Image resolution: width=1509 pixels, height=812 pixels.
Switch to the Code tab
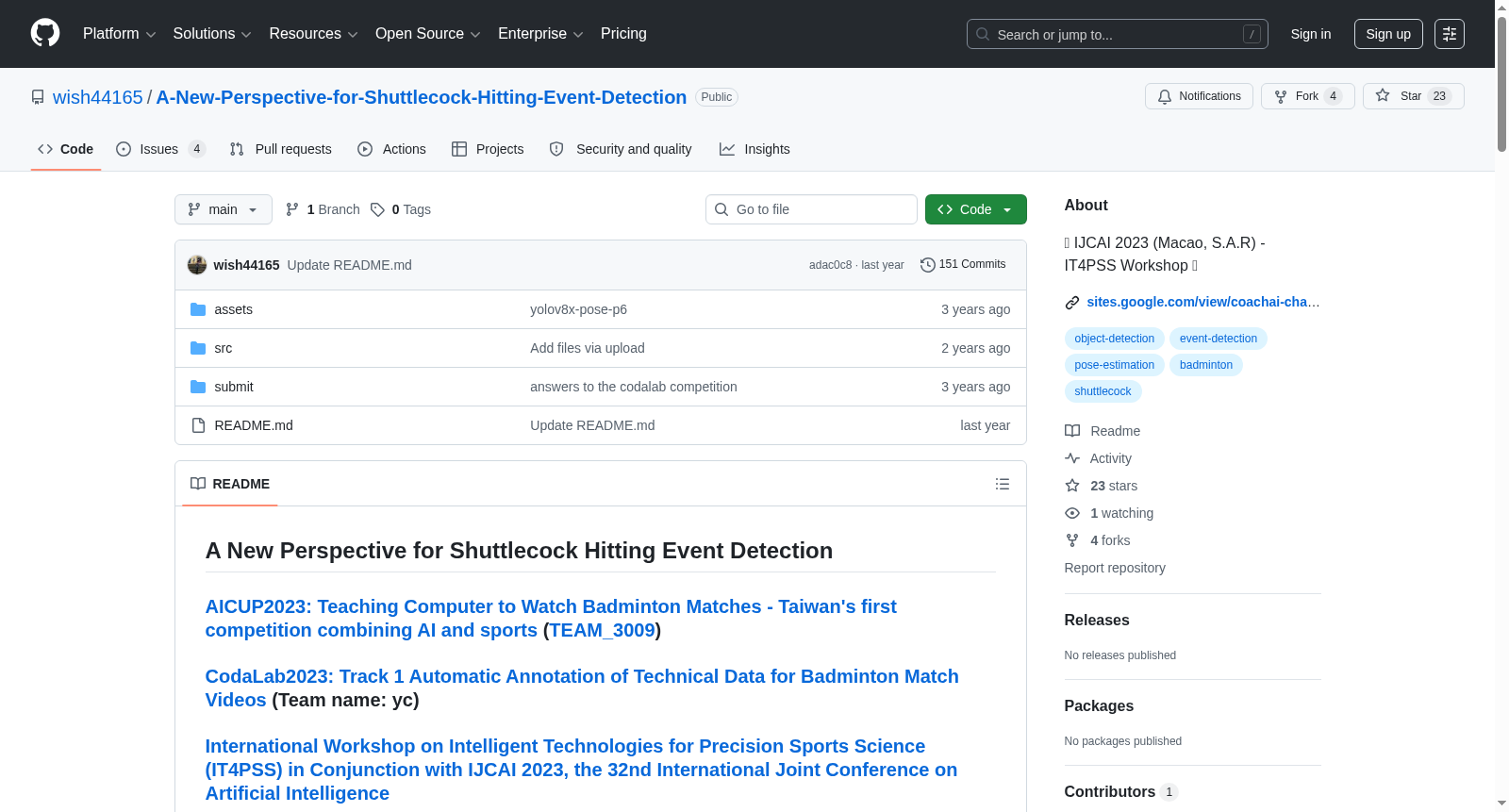click(x=66, y=149)
